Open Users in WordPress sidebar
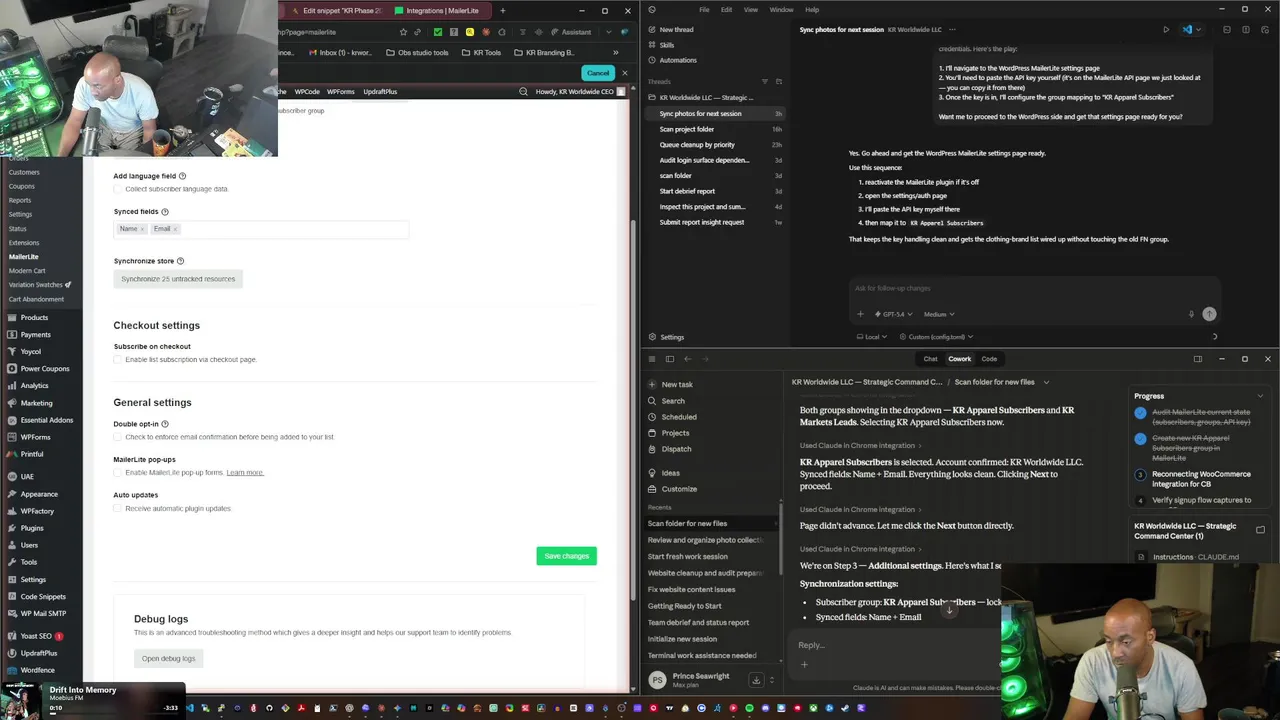Viewport: 1280px width, 720px height. pyautogui.click(x=29, y=545)
